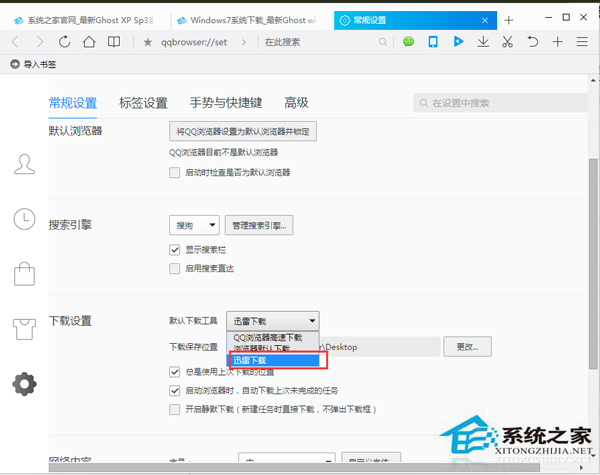Close the 常规设置 tab
Viewport: 600px width, 475px height.
[x=485, y=21]
